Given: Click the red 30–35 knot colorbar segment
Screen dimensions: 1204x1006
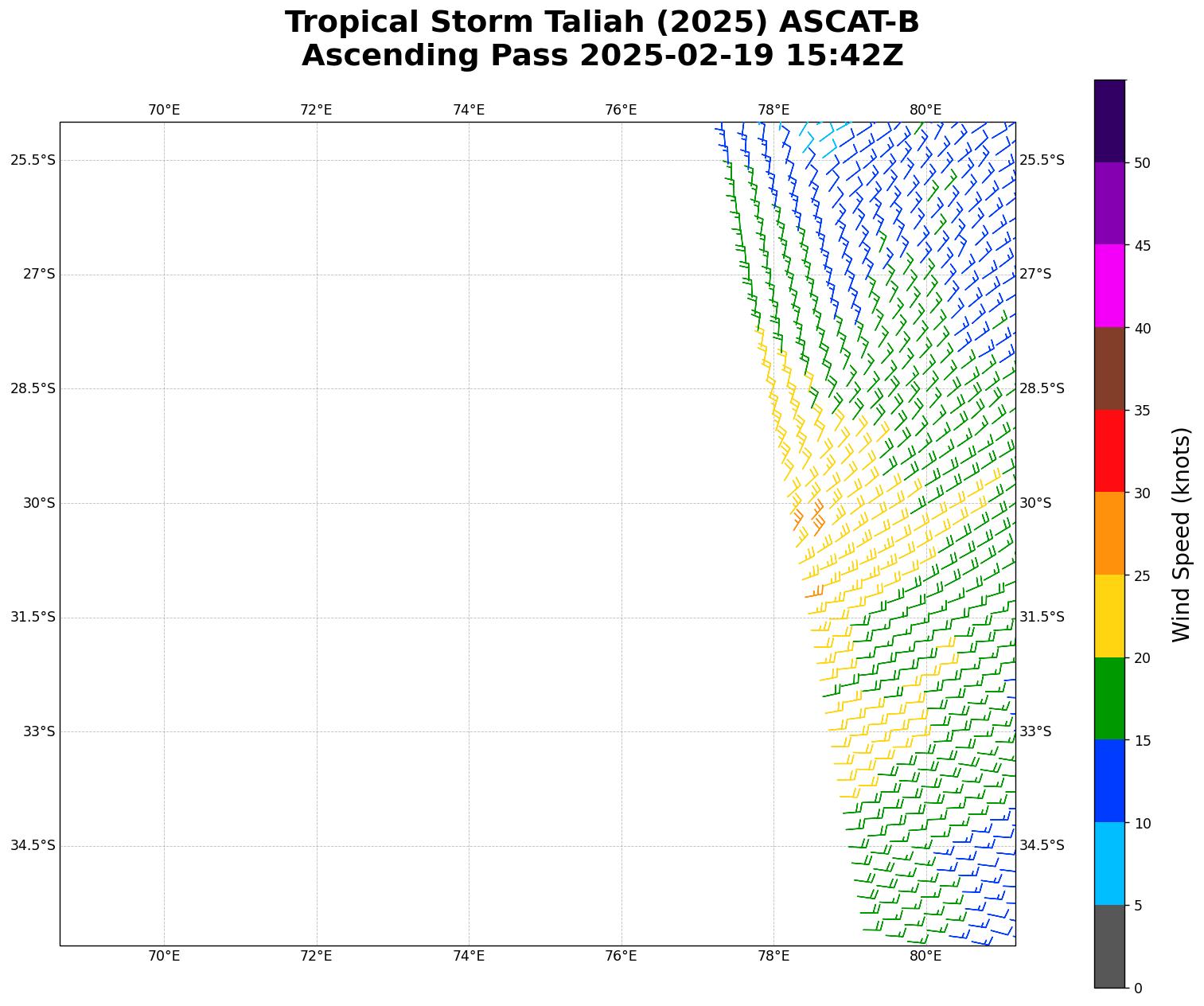Looking at the screenshot, I should click(1109, 450).
